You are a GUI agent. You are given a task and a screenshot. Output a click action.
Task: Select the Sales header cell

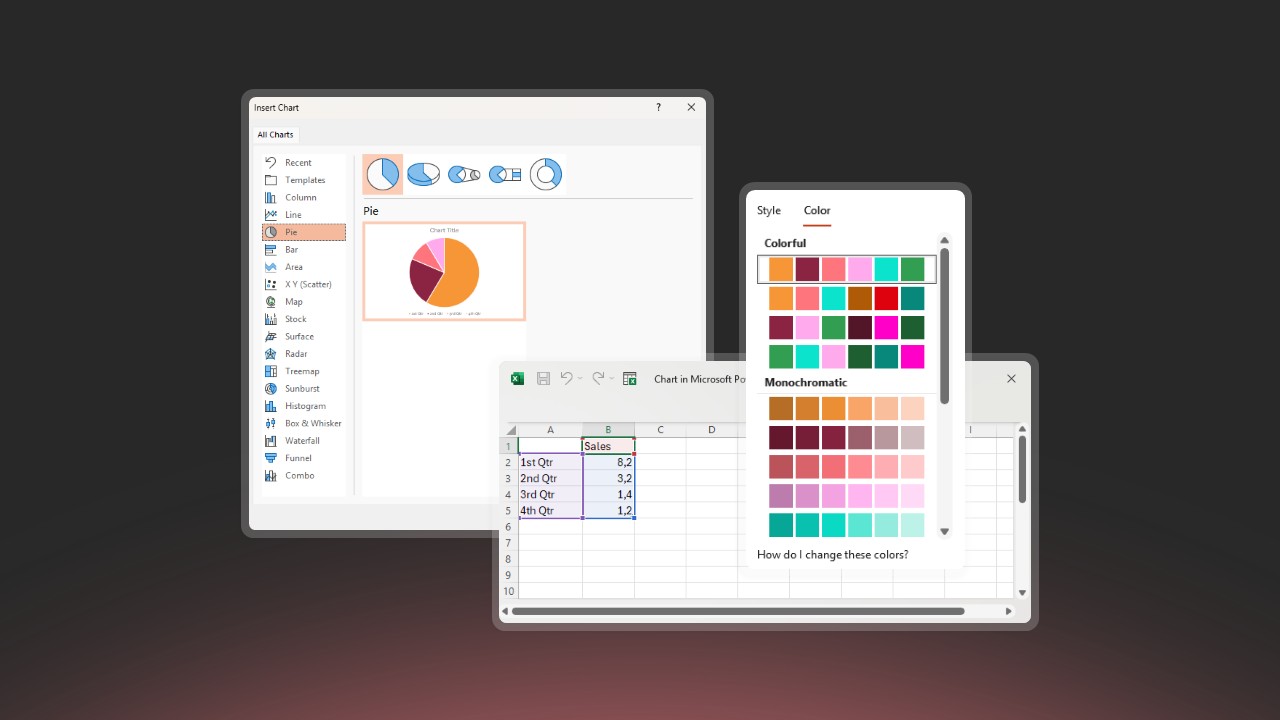pos(608,446)
